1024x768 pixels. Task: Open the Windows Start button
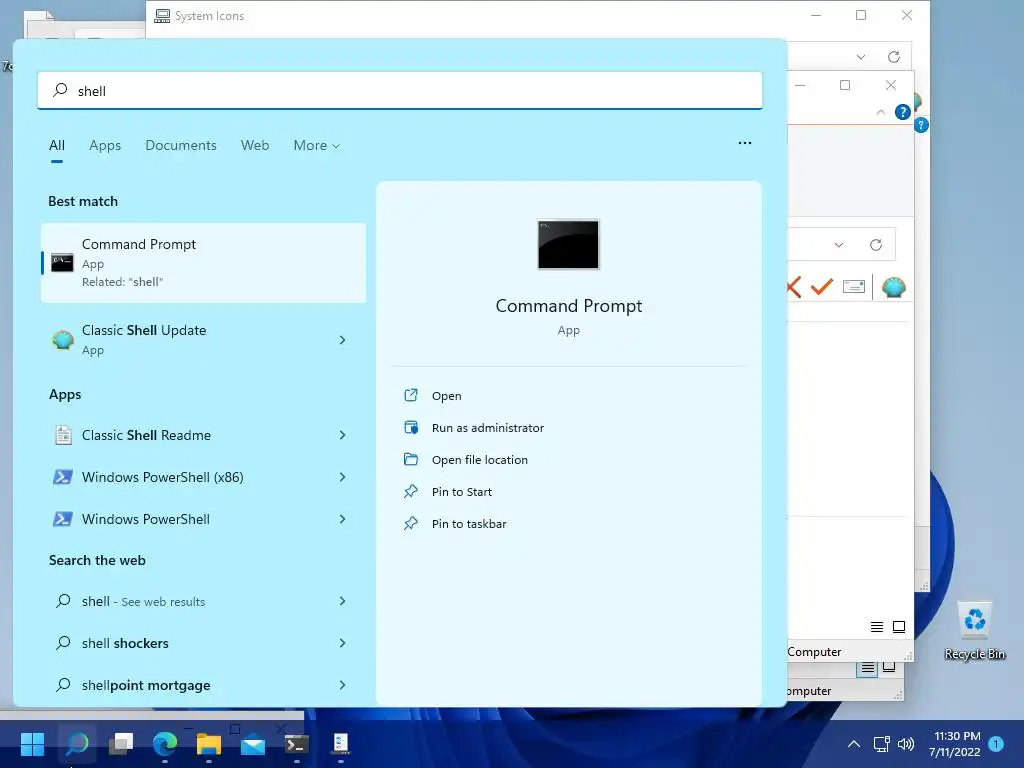[x=32, y=744]
